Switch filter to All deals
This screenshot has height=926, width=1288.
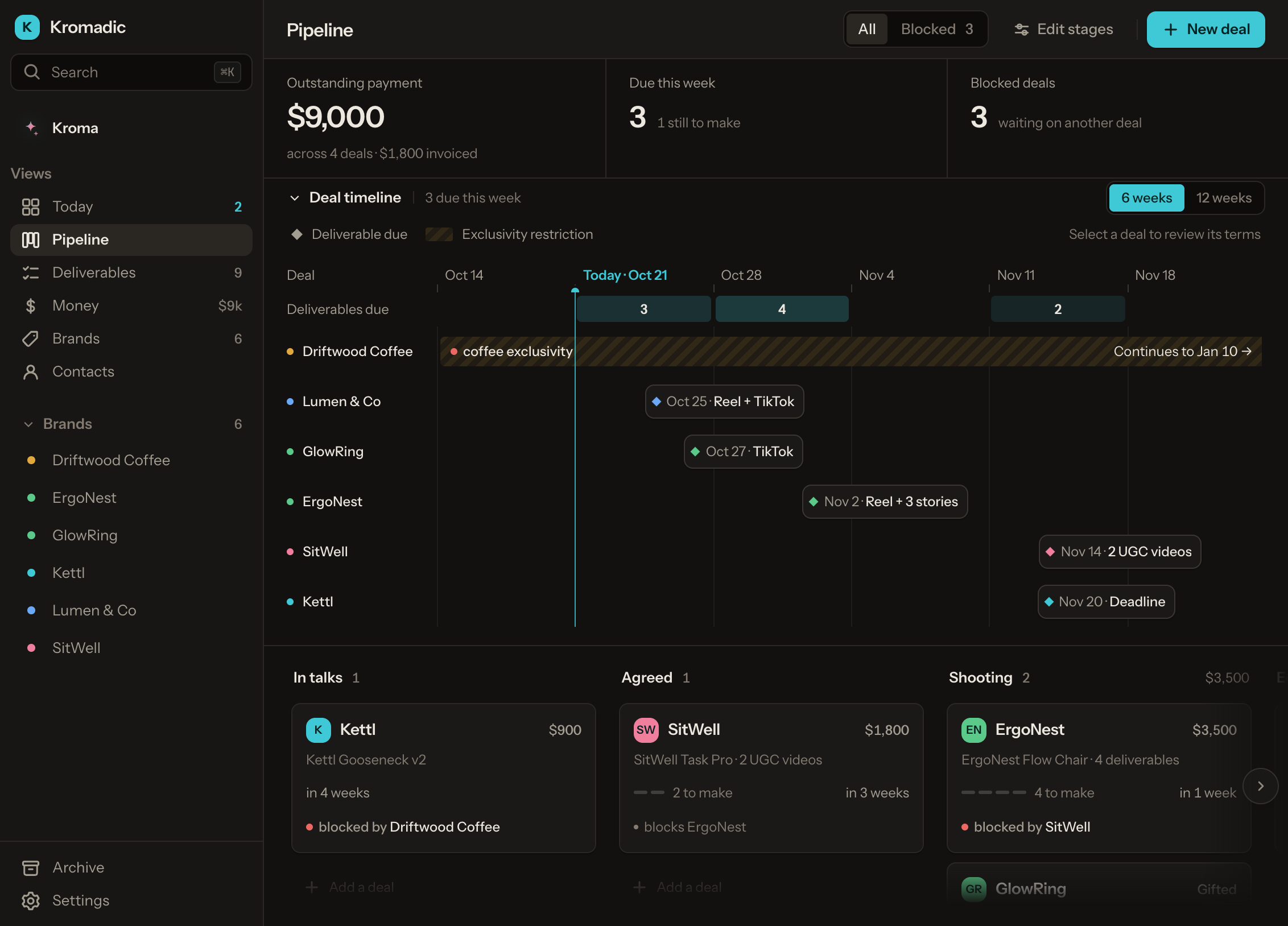pos(867,29)
